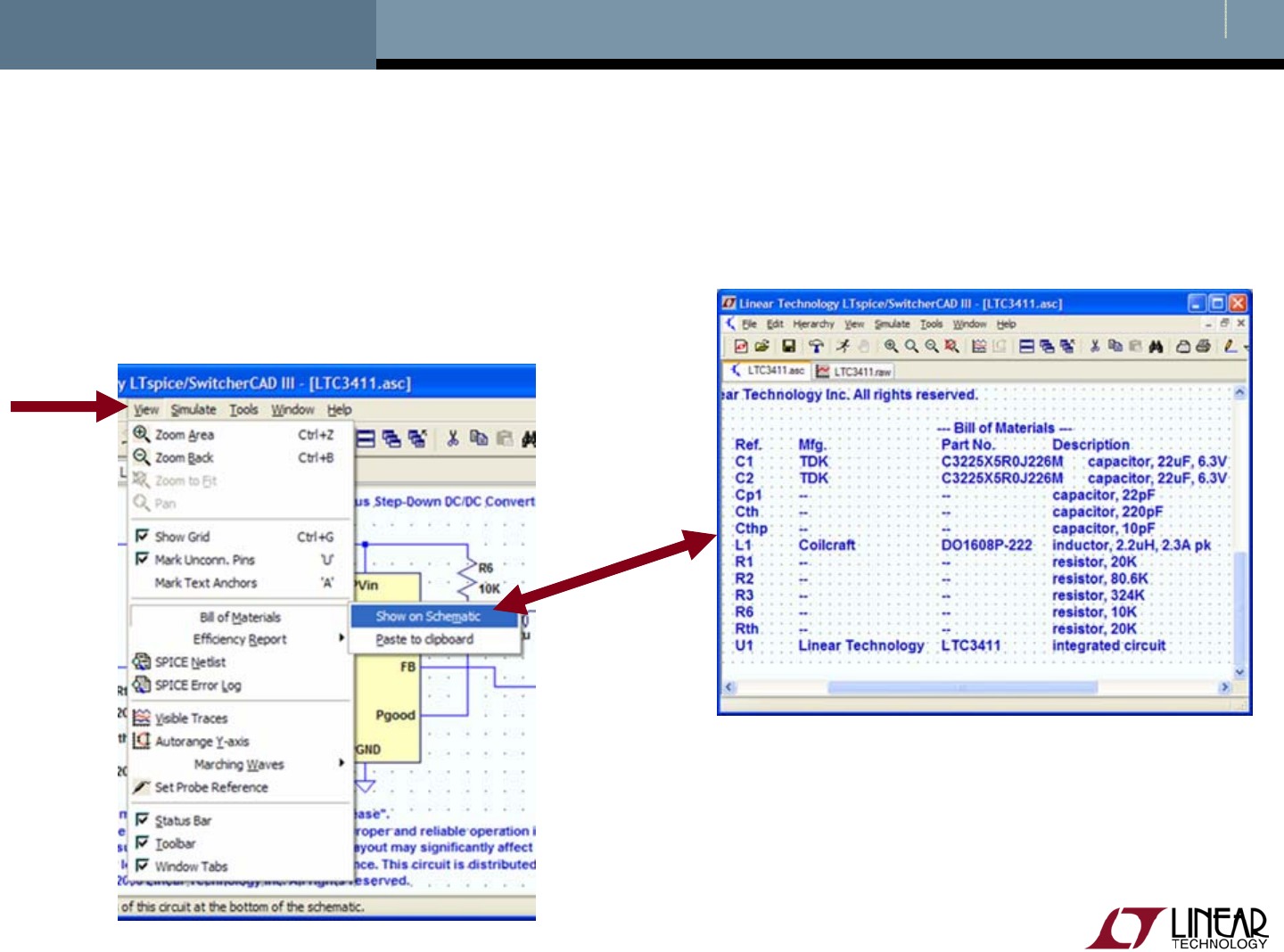Expand the Marching Waves submenu
This screenshot has height=952, width=1284.
240,765
